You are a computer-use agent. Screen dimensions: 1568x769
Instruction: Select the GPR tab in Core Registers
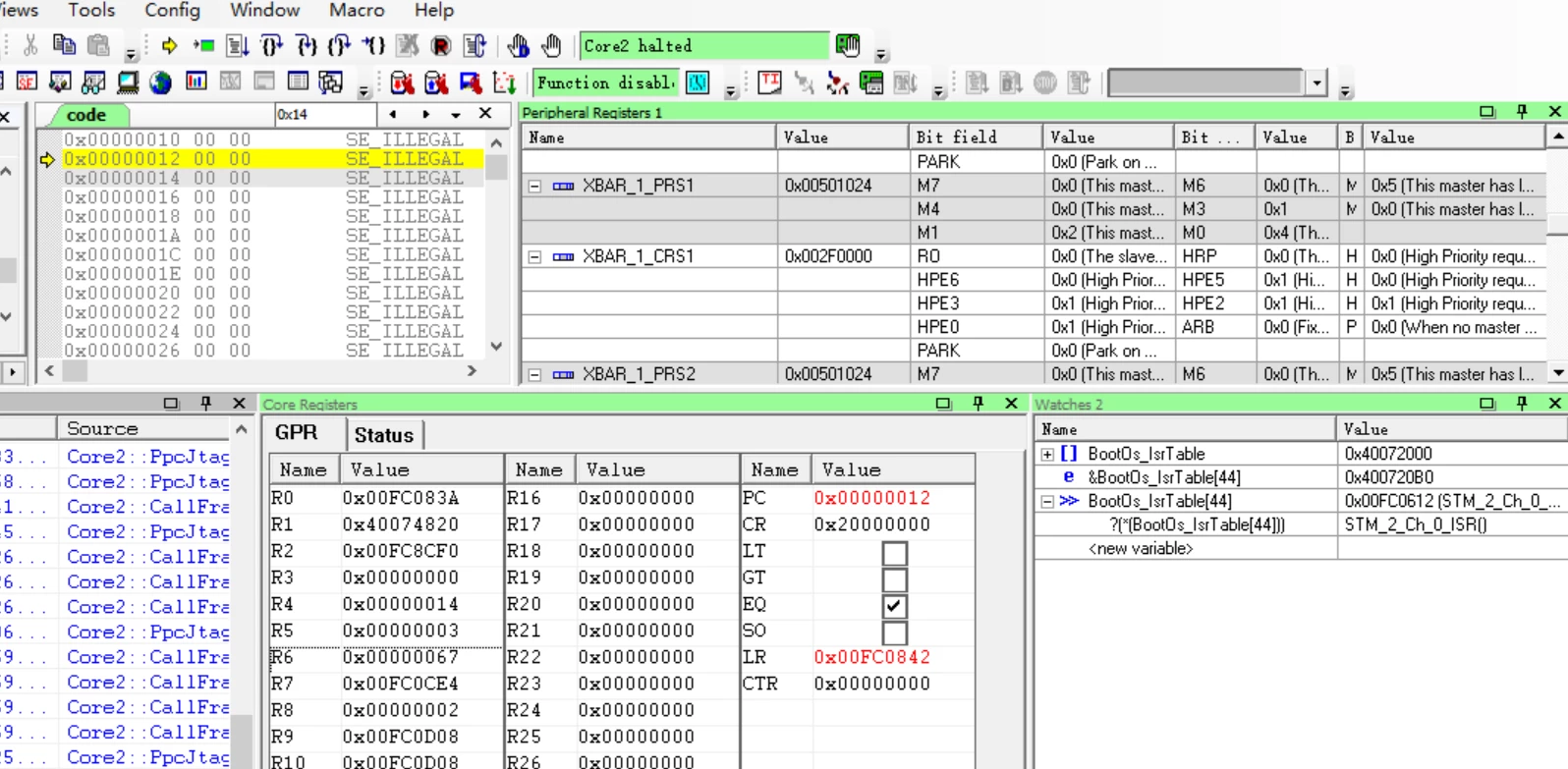point(296,433)
